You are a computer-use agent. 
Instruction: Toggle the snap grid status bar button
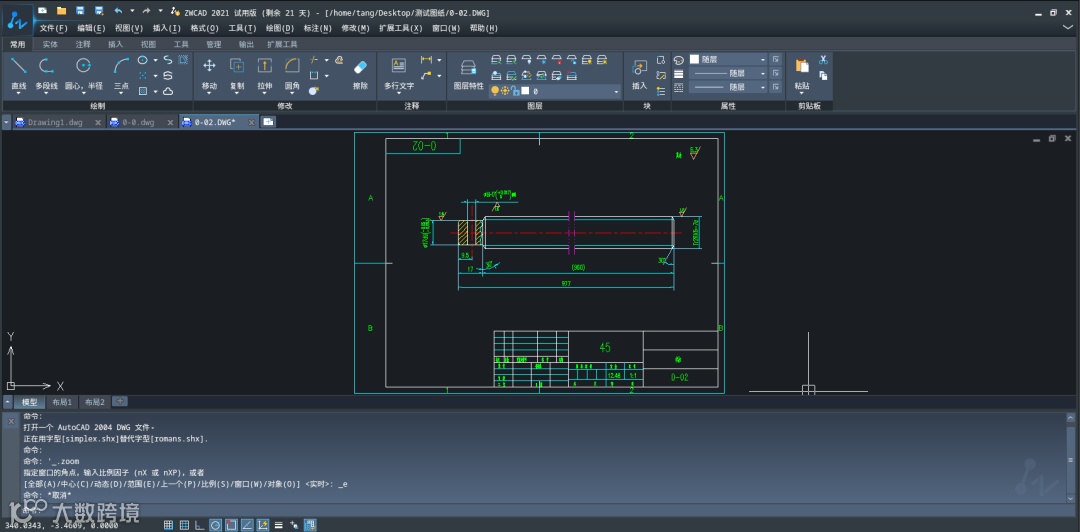(x=168, y=524)
